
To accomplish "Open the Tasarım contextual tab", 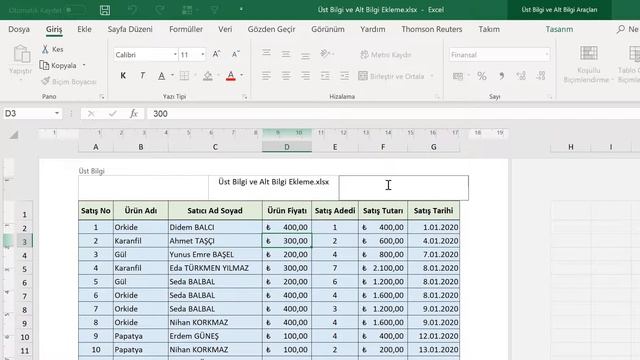I will tap(559, 29).
